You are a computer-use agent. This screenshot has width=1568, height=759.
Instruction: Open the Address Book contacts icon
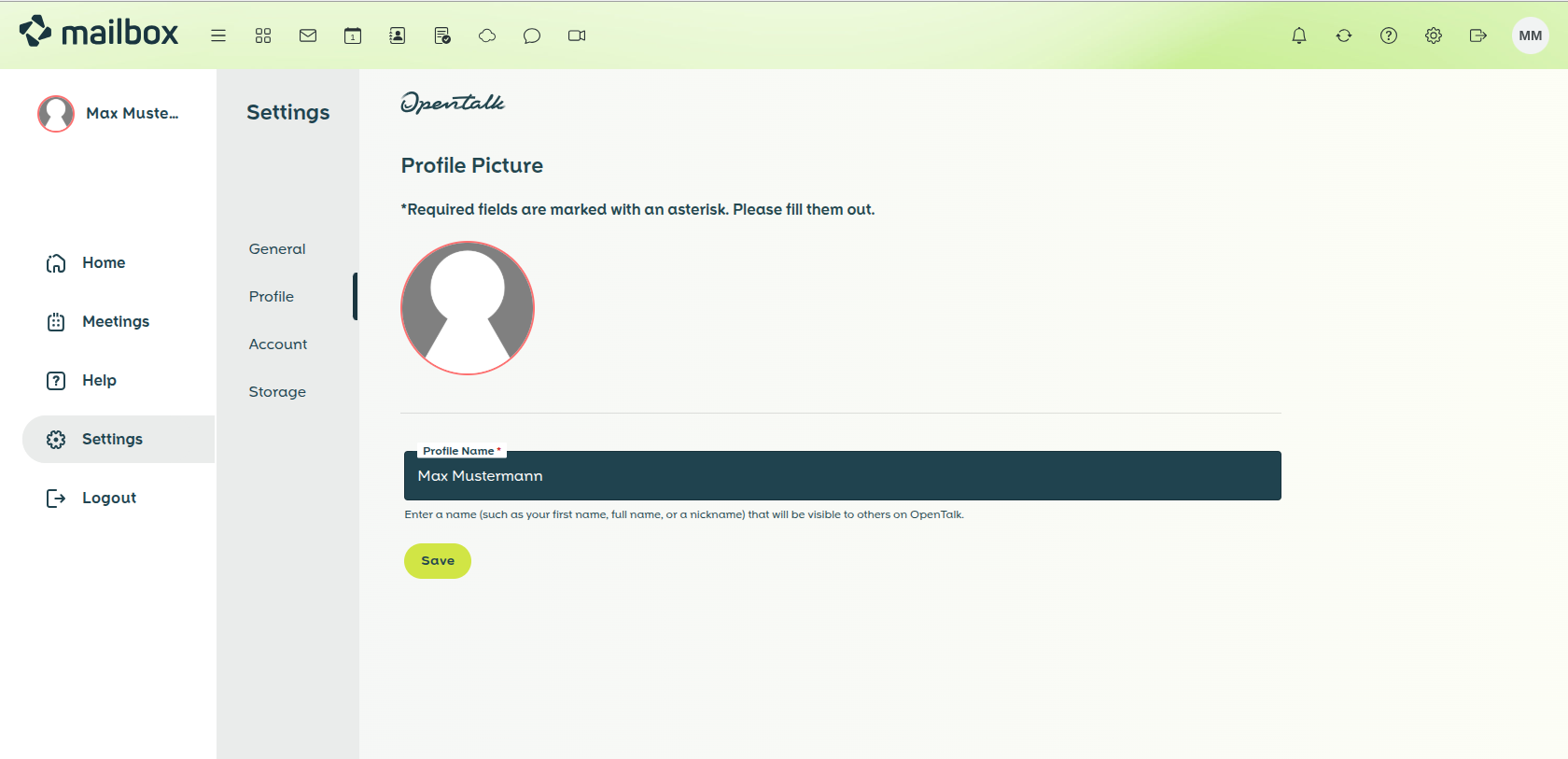click(398, 35)
